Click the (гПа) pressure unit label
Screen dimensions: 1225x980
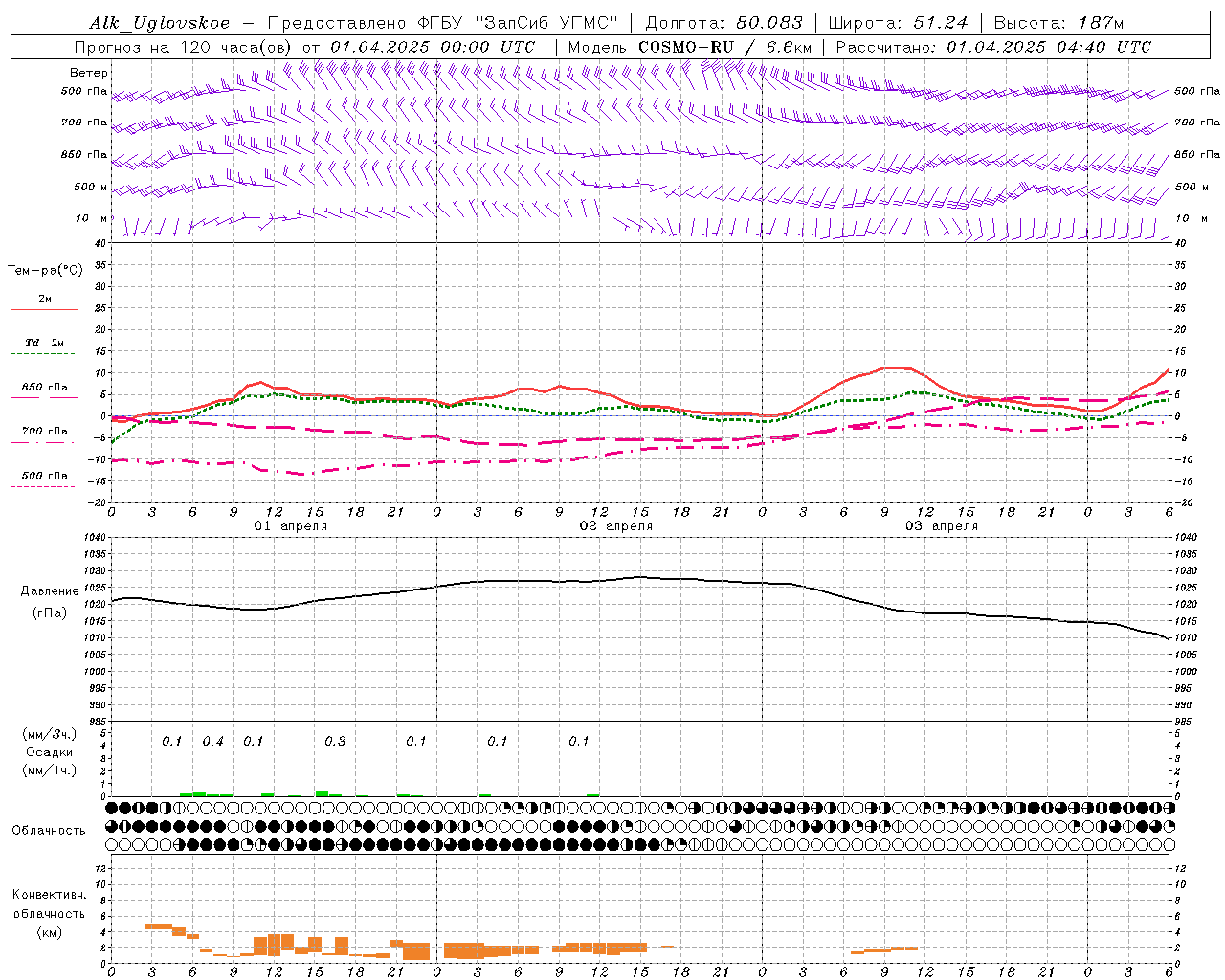coord(50,613)
